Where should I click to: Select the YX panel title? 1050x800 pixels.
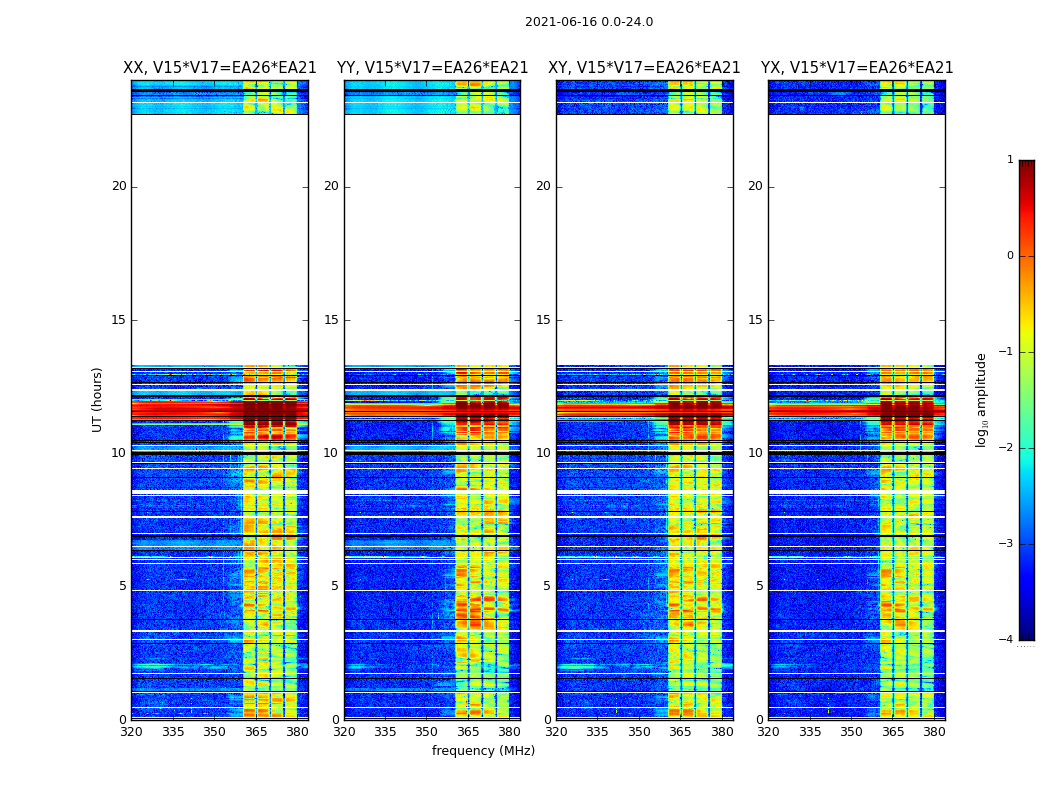857,68
